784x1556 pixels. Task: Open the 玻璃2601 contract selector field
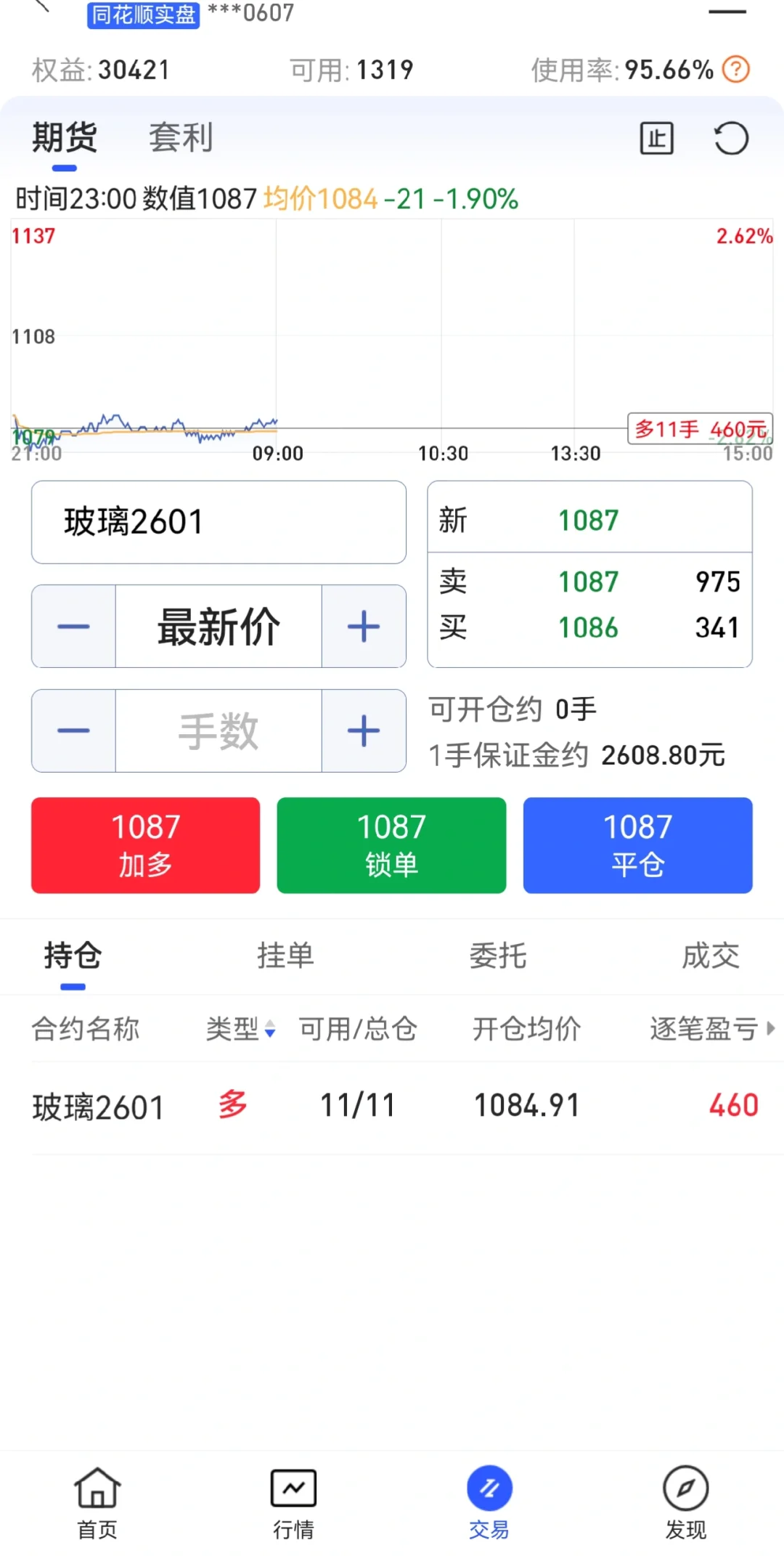pos(219,522)
